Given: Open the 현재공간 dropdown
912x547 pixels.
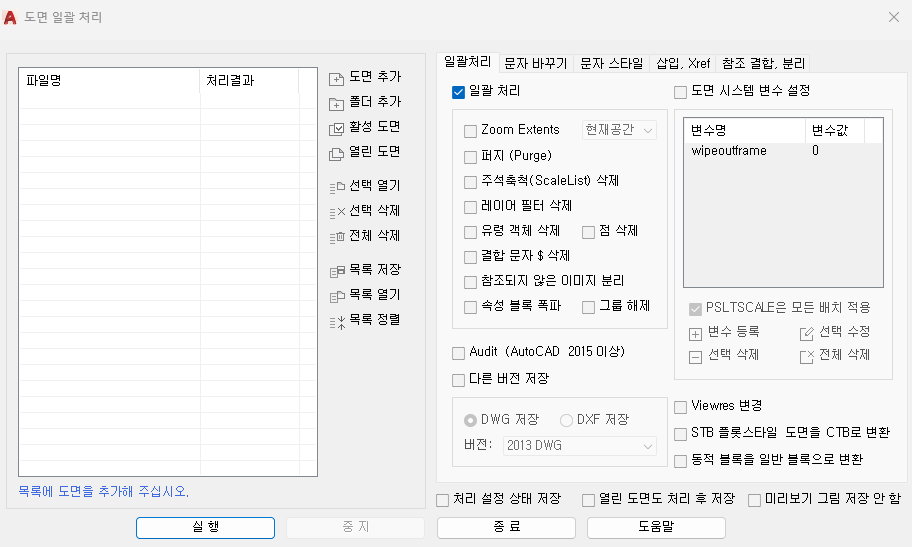Looking at the screenshot, I should coord(619,130).
